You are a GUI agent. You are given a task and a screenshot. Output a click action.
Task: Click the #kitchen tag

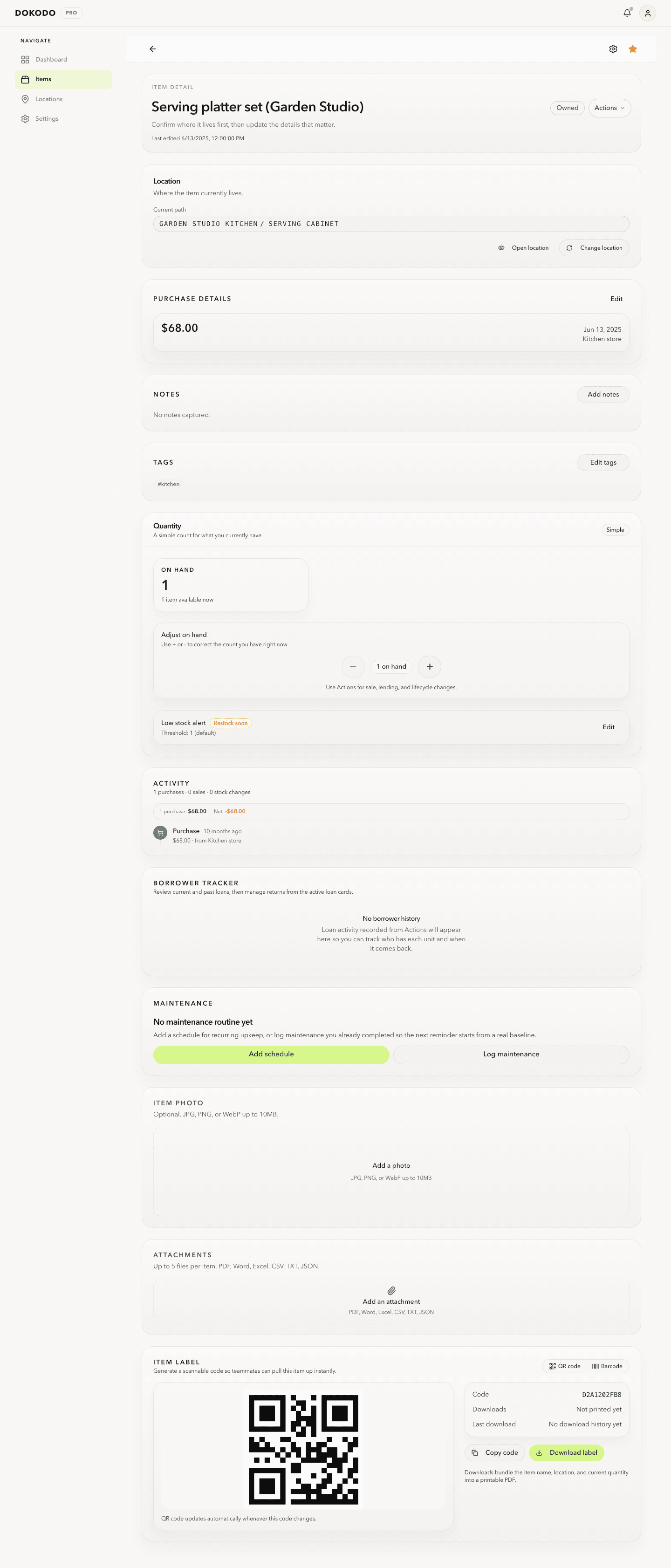click(169, 484)
